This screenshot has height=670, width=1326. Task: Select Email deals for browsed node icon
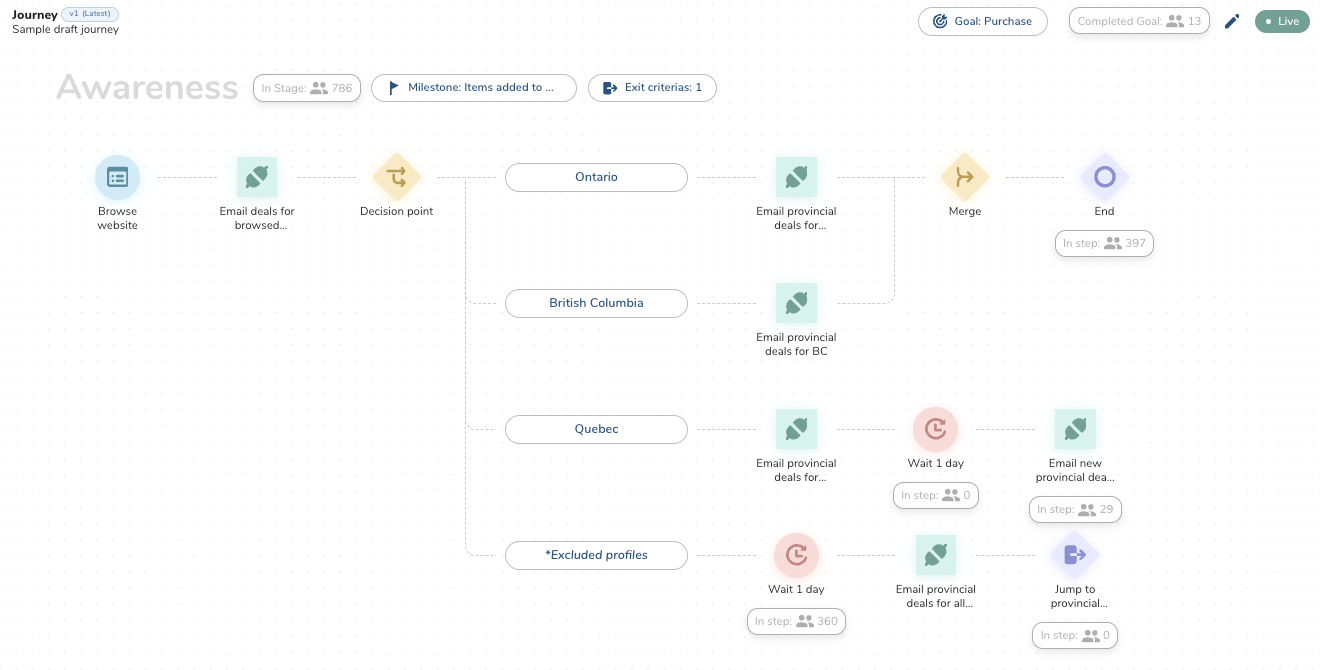point(257,177)
